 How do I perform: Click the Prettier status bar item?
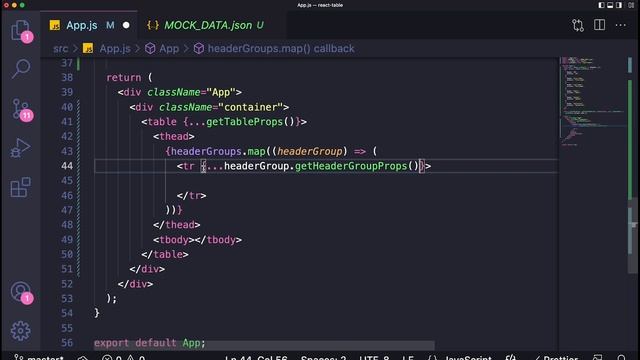pyautogui.click(x=556, y=358)
